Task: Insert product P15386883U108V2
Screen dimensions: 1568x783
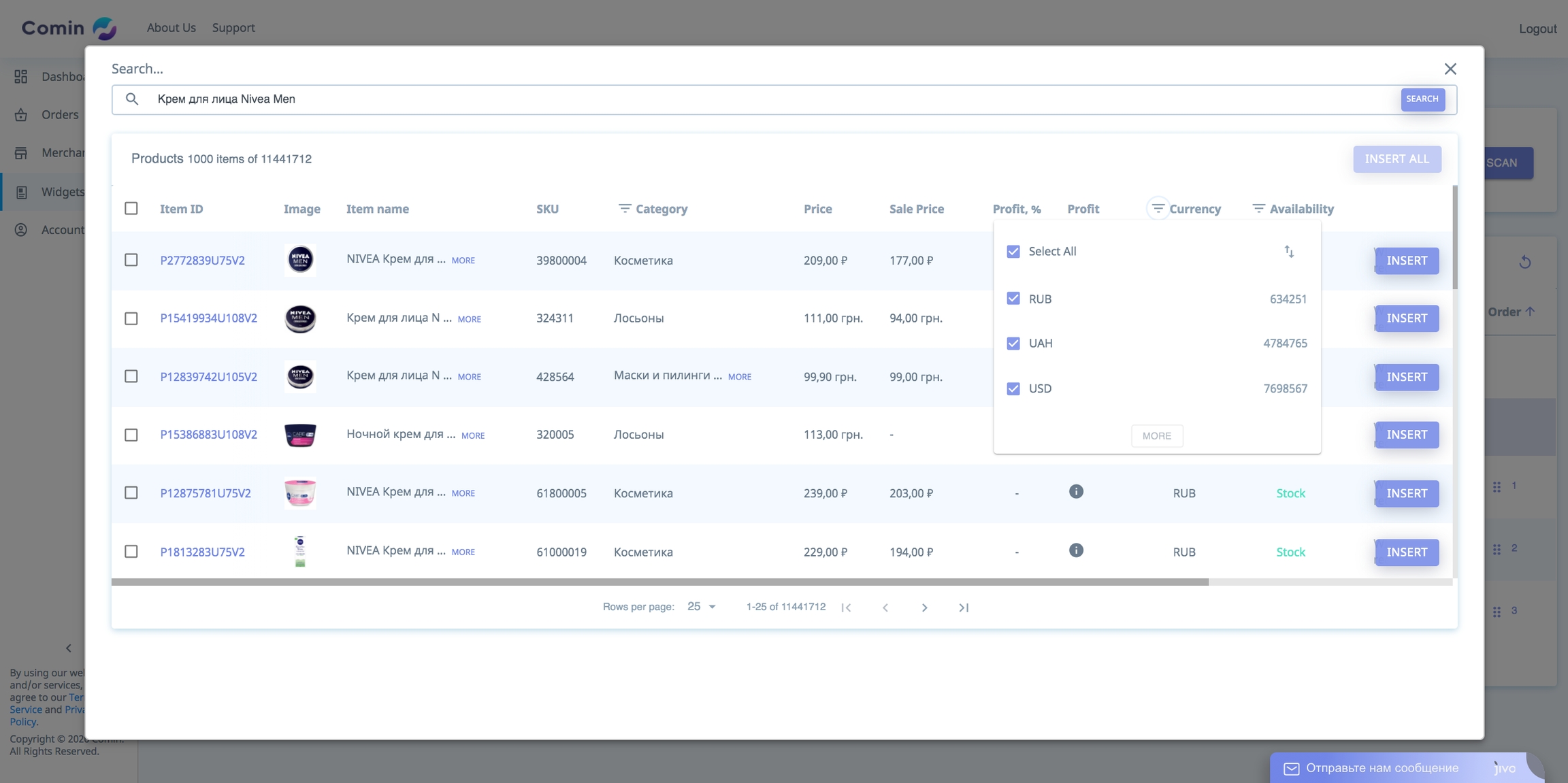Action: click(1407, 435)
